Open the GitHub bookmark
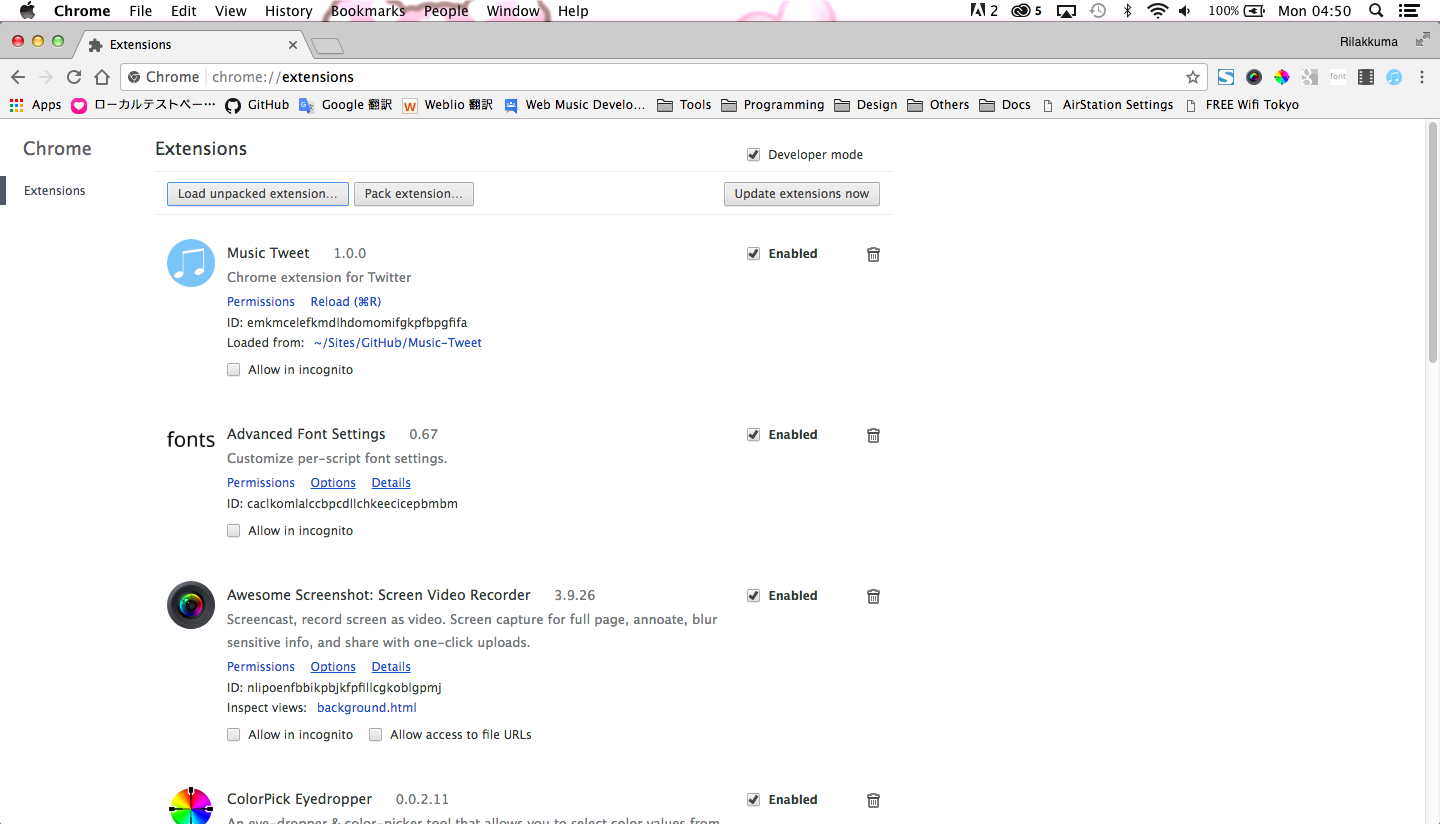1440x824 pixels. [x=257, y=105]
